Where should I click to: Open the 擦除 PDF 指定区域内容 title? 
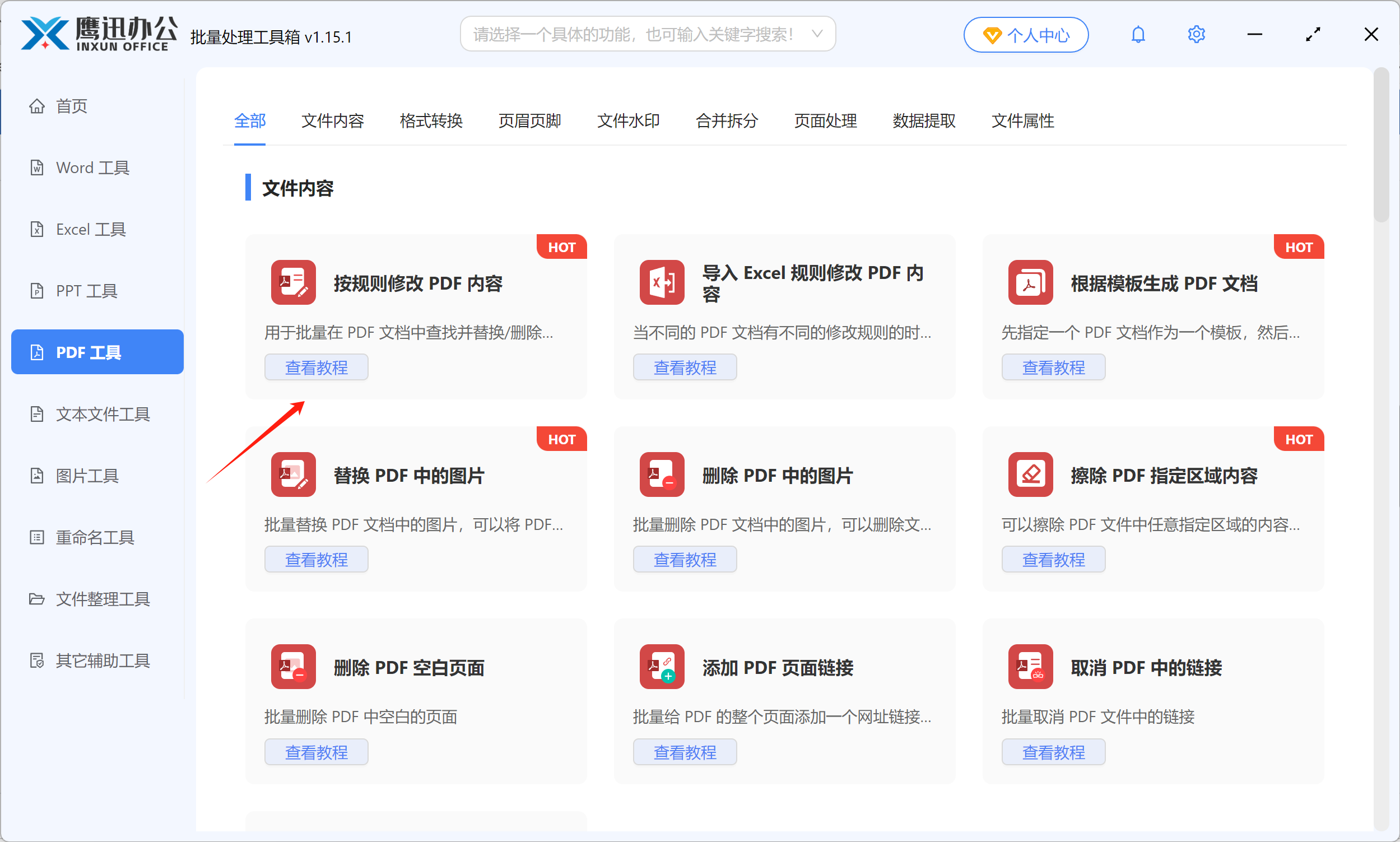[x=1164, y=476]
